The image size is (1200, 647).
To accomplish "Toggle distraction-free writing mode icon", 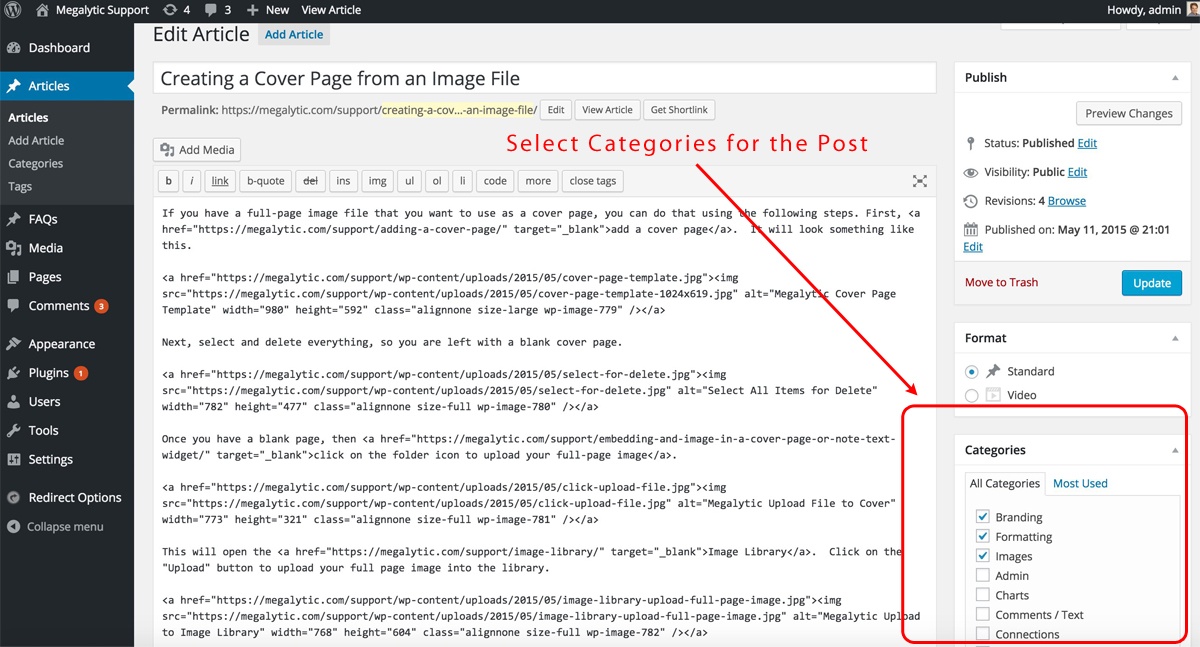I will click(x=920, y=181).
